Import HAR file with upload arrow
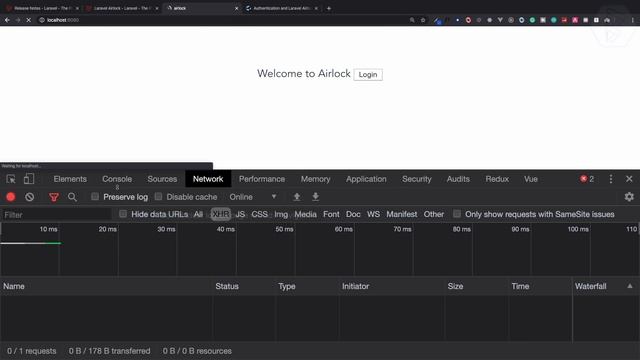The height and width of the screenshot is (360, 640). pos(297,197)
